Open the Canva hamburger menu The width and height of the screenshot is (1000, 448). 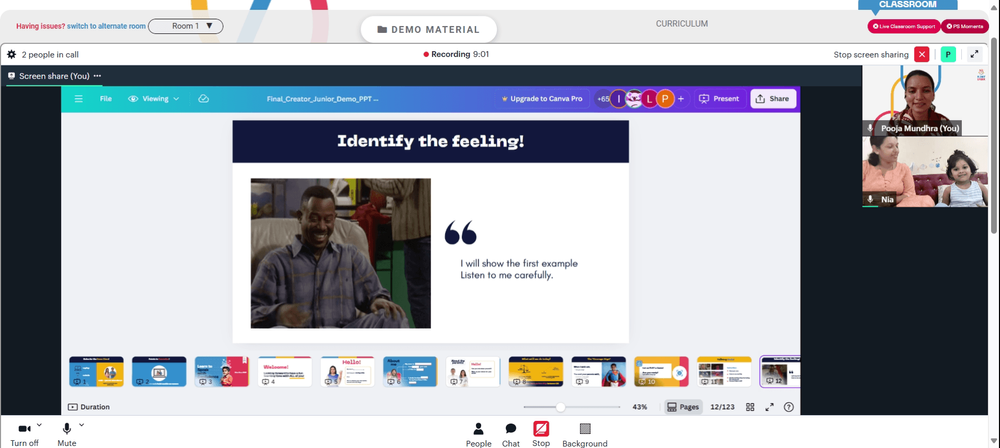[x=78, y=99]
